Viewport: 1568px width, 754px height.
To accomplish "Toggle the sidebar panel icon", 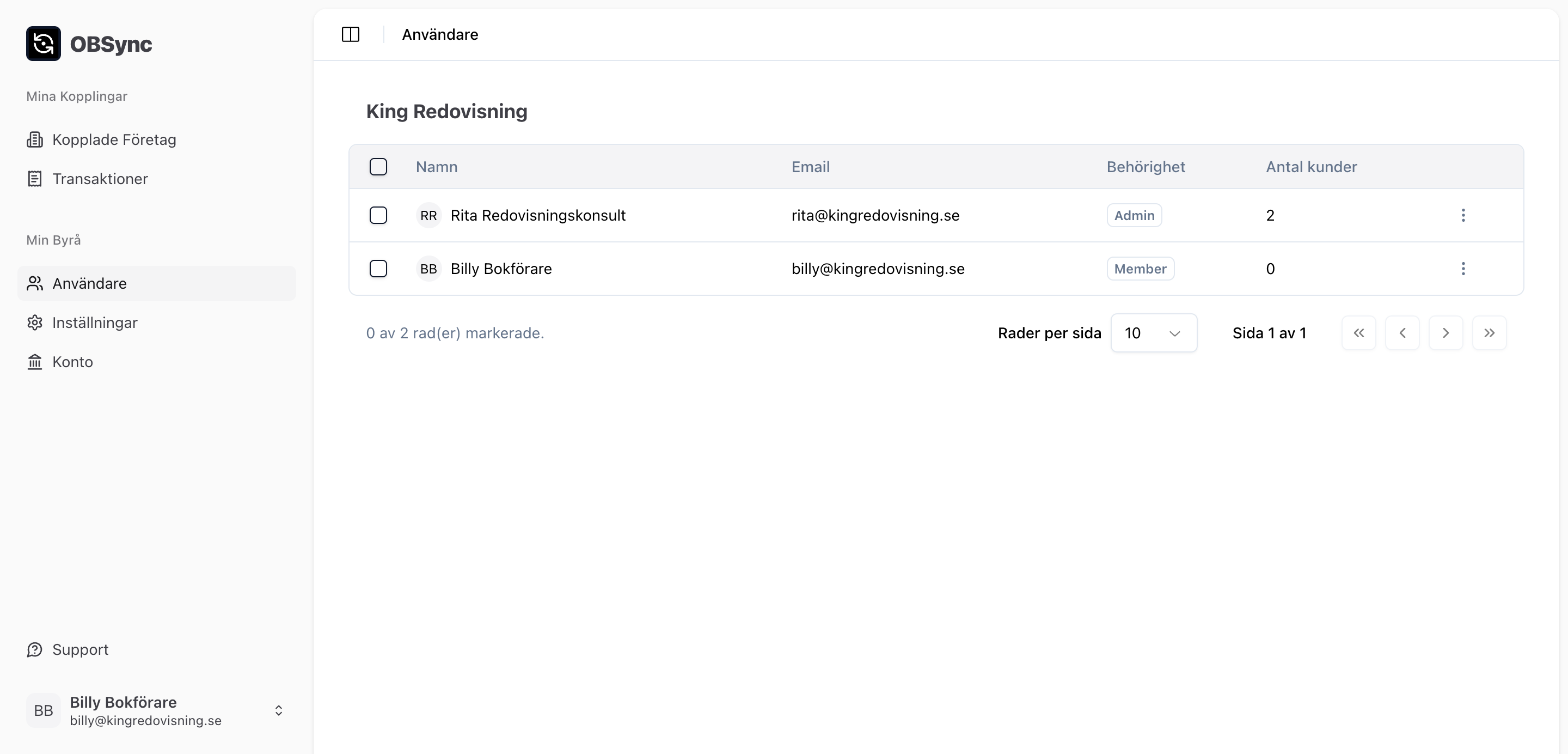I will (351, 35).
